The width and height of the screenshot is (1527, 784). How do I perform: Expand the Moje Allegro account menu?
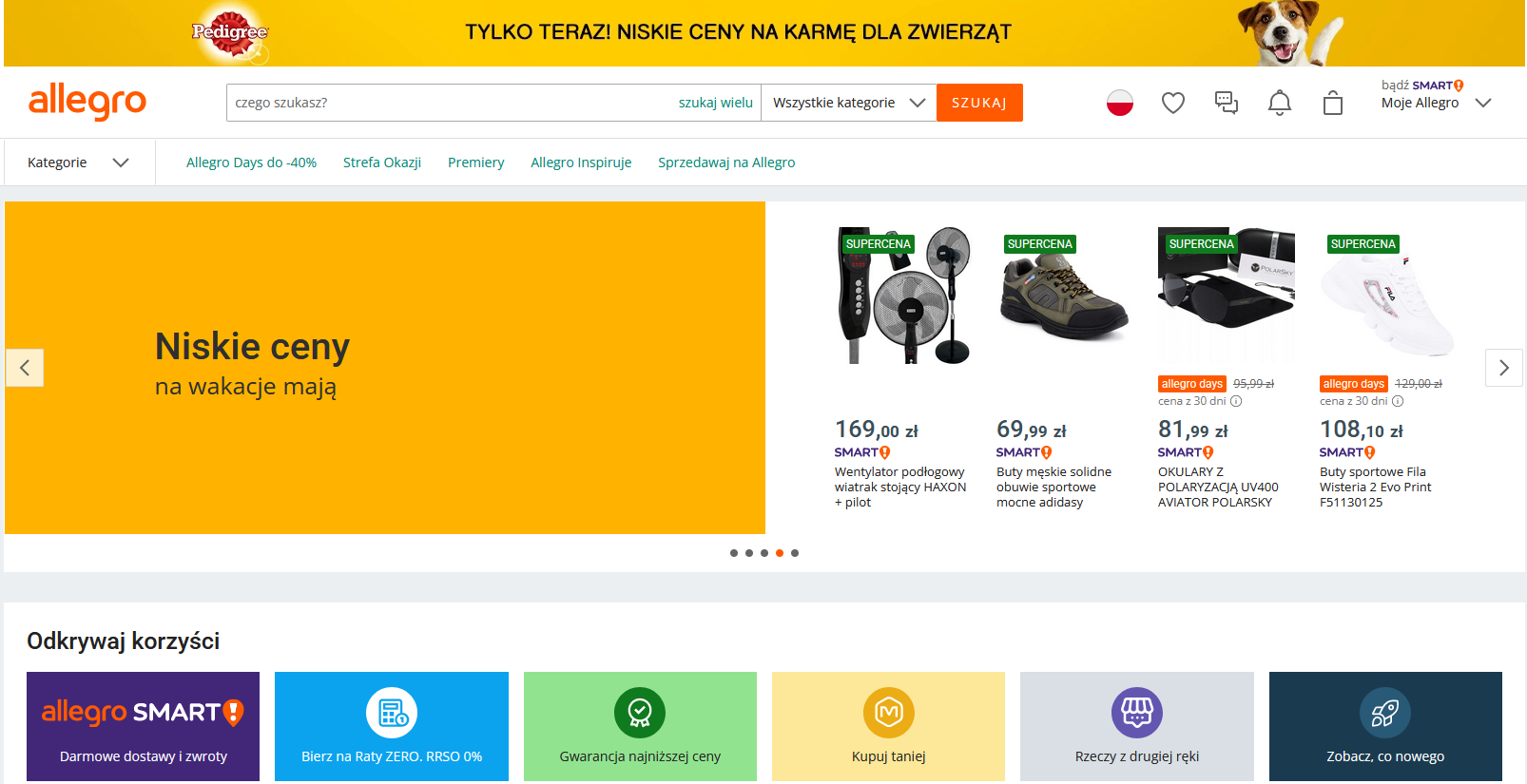pos(1437,103)
